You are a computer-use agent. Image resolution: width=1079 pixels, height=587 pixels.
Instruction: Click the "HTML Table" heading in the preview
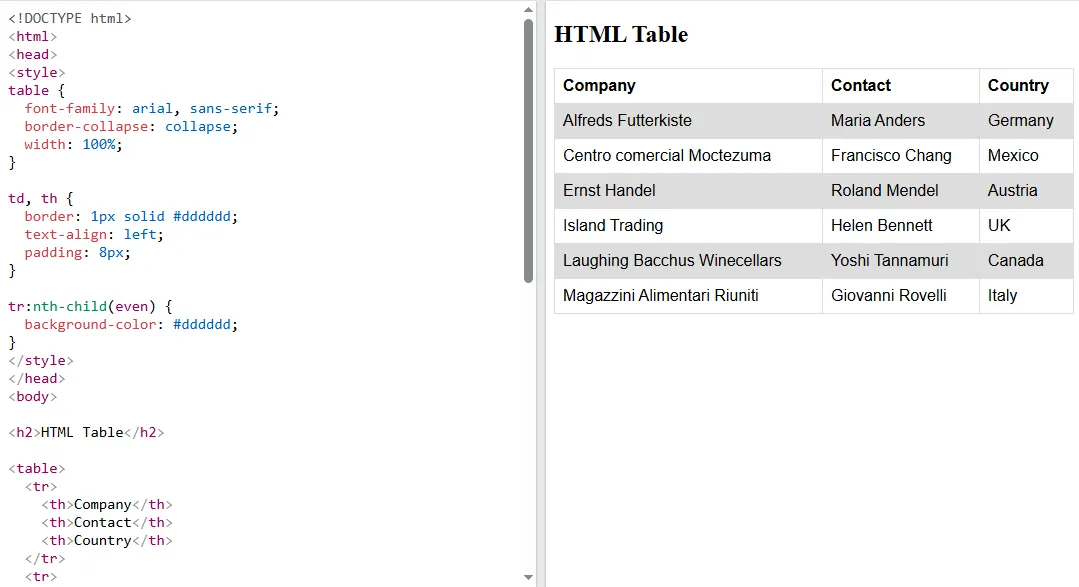coord(621,35)
